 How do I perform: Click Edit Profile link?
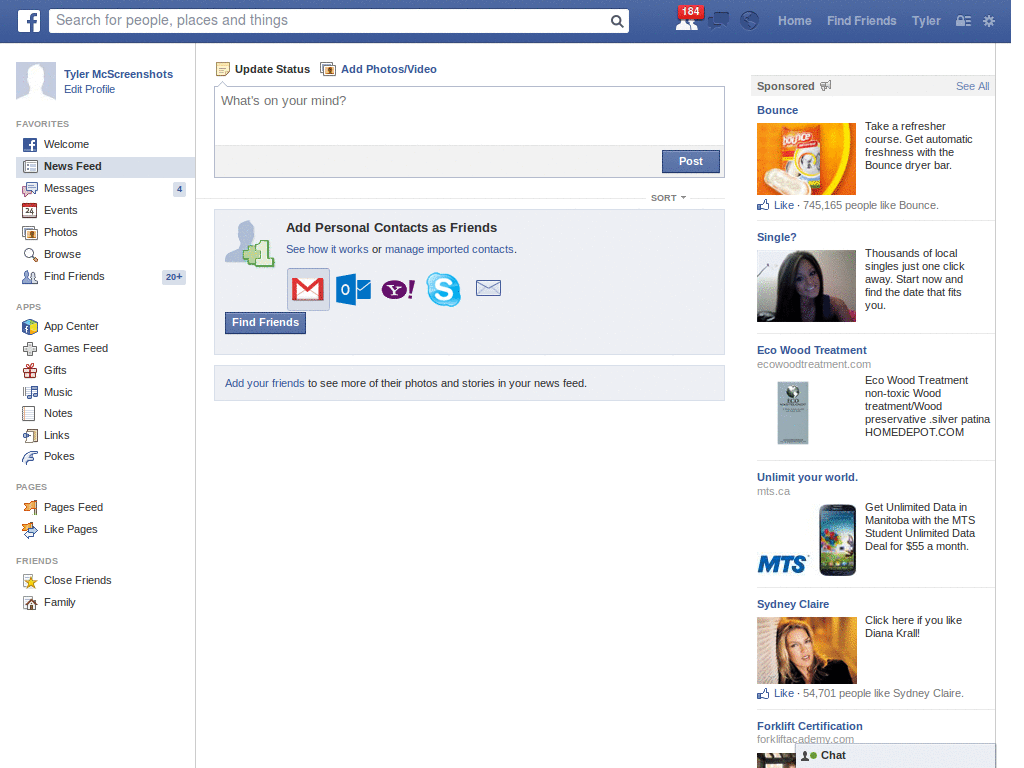coord(89,89)
